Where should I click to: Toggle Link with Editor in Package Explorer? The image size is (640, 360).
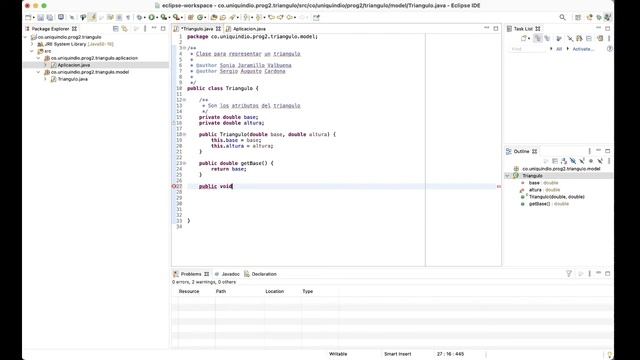tap(124, 29)
